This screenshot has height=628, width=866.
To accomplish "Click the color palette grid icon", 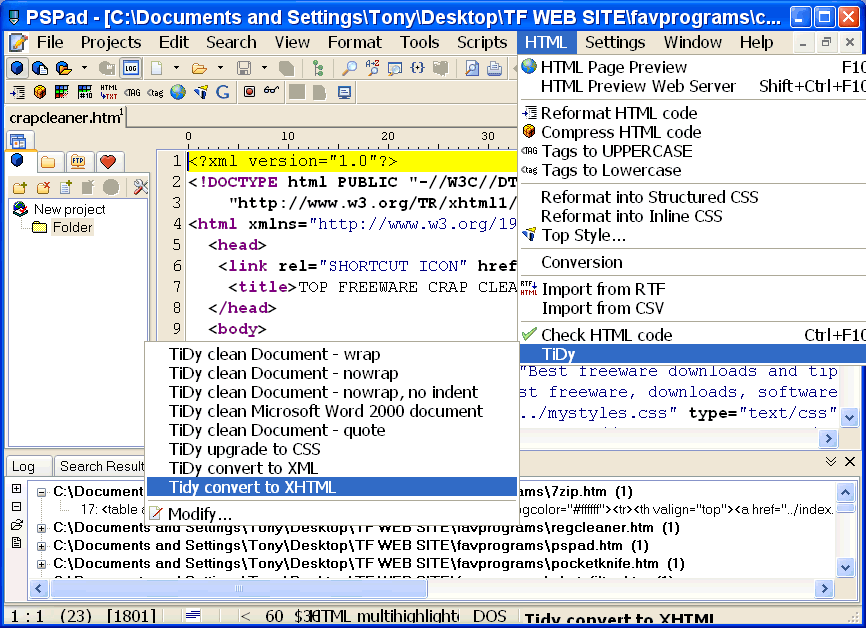I will 62,92.
